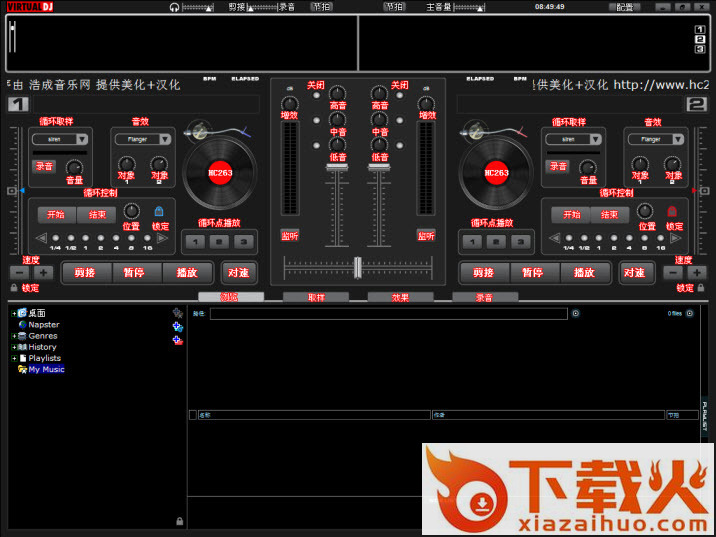Select deck 1 loop length 1/4 dot

point(56,238)
